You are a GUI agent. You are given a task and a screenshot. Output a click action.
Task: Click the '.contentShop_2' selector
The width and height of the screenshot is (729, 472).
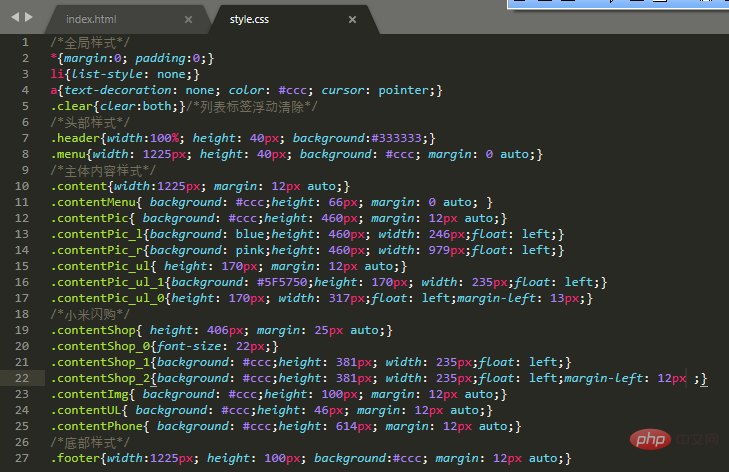(x=100, y=378)
